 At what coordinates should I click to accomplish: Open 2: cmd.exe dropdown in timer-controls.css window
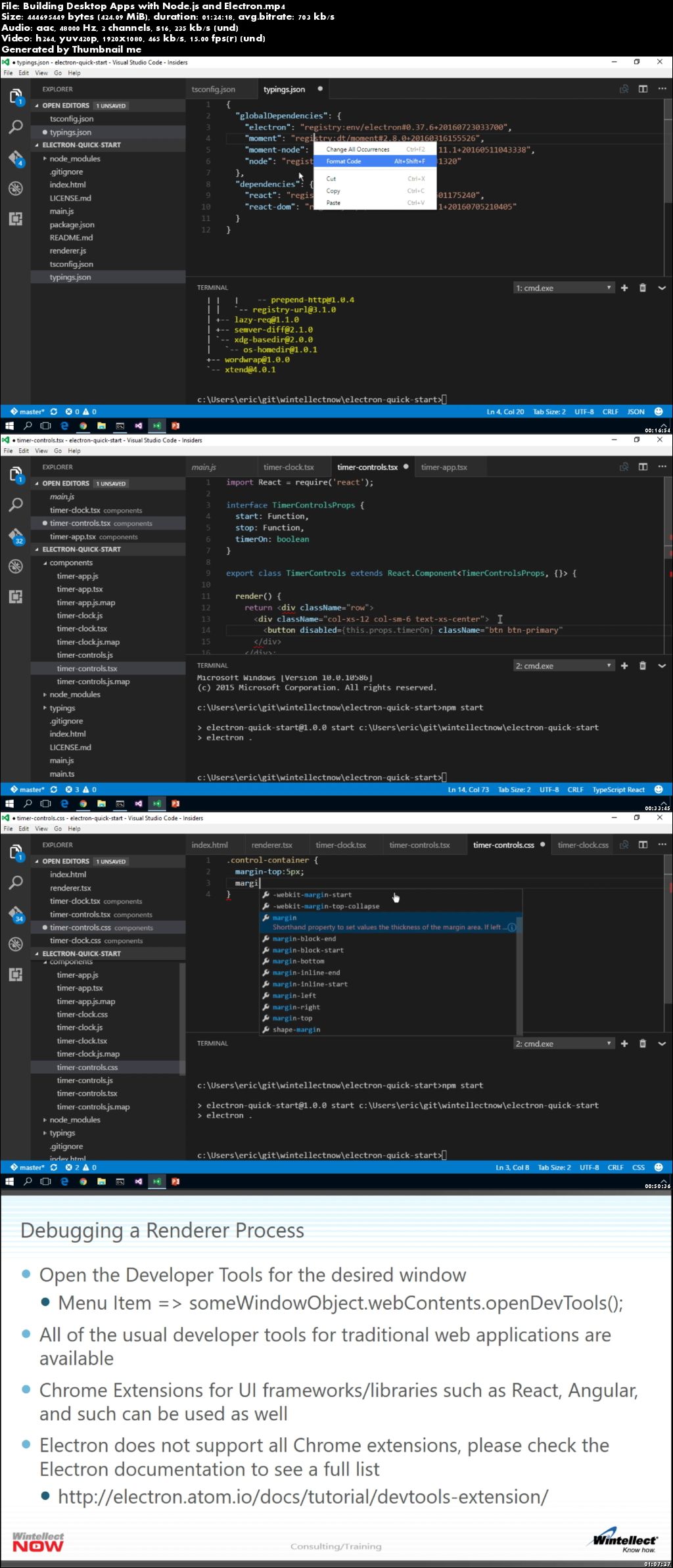563,1044
